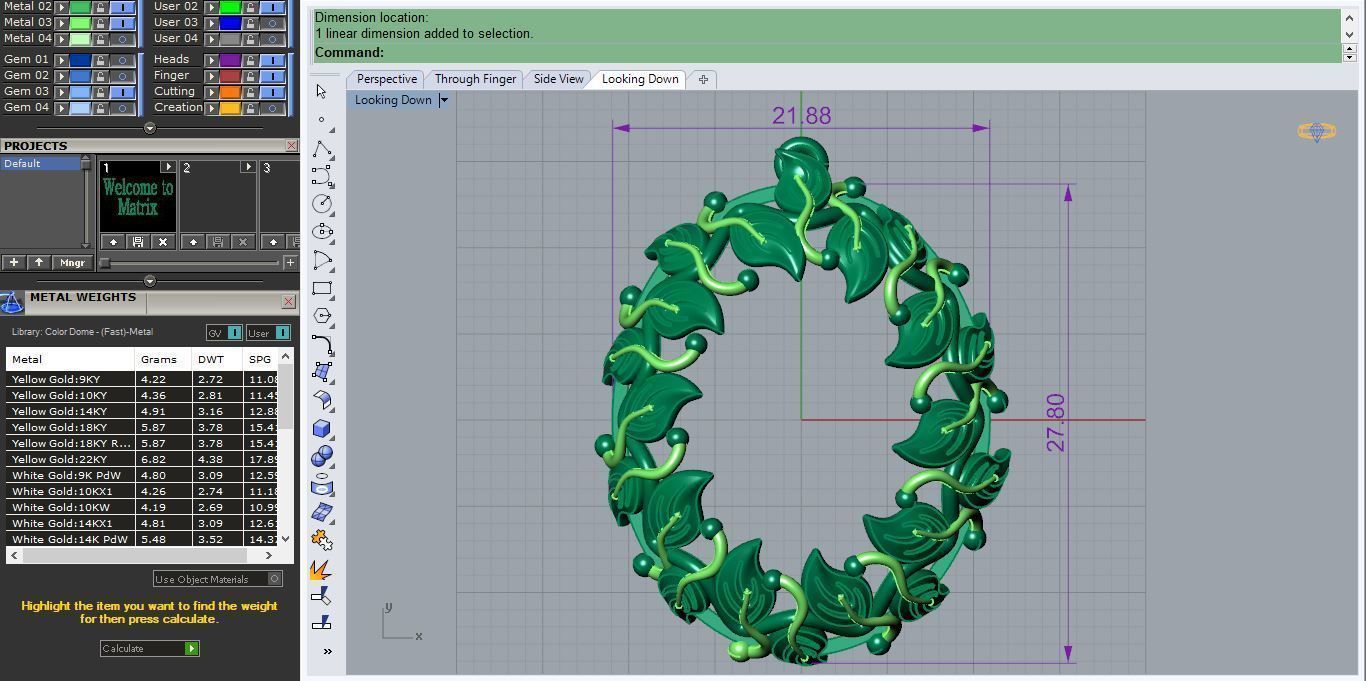Click Heads purple color swatch
The width and height of the screenshot is (1366, 681).
pos(230,60)
